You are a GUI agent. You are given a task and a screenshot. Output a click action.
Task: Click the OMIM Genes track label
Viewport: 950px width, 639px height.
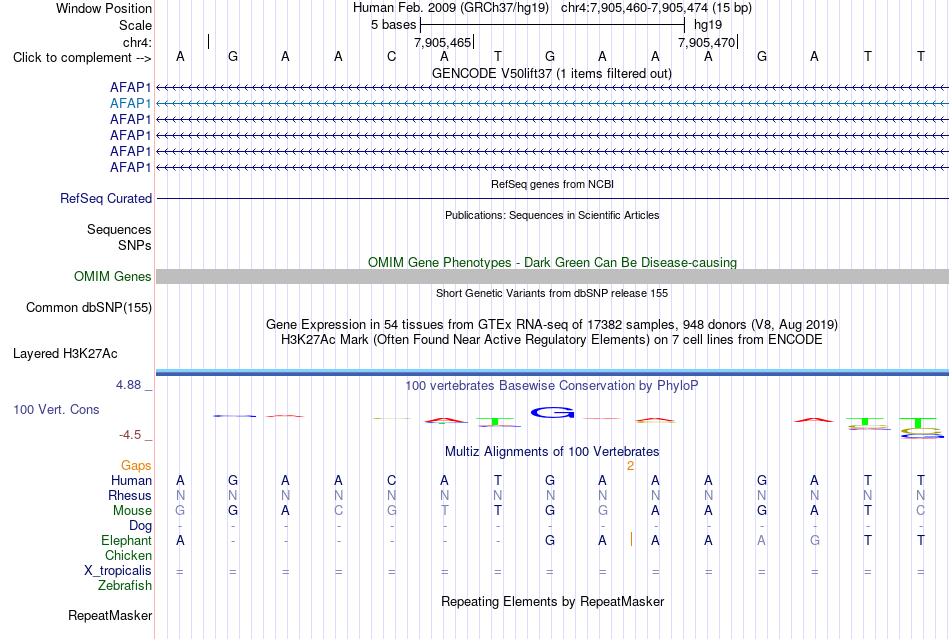click(113, 277)
